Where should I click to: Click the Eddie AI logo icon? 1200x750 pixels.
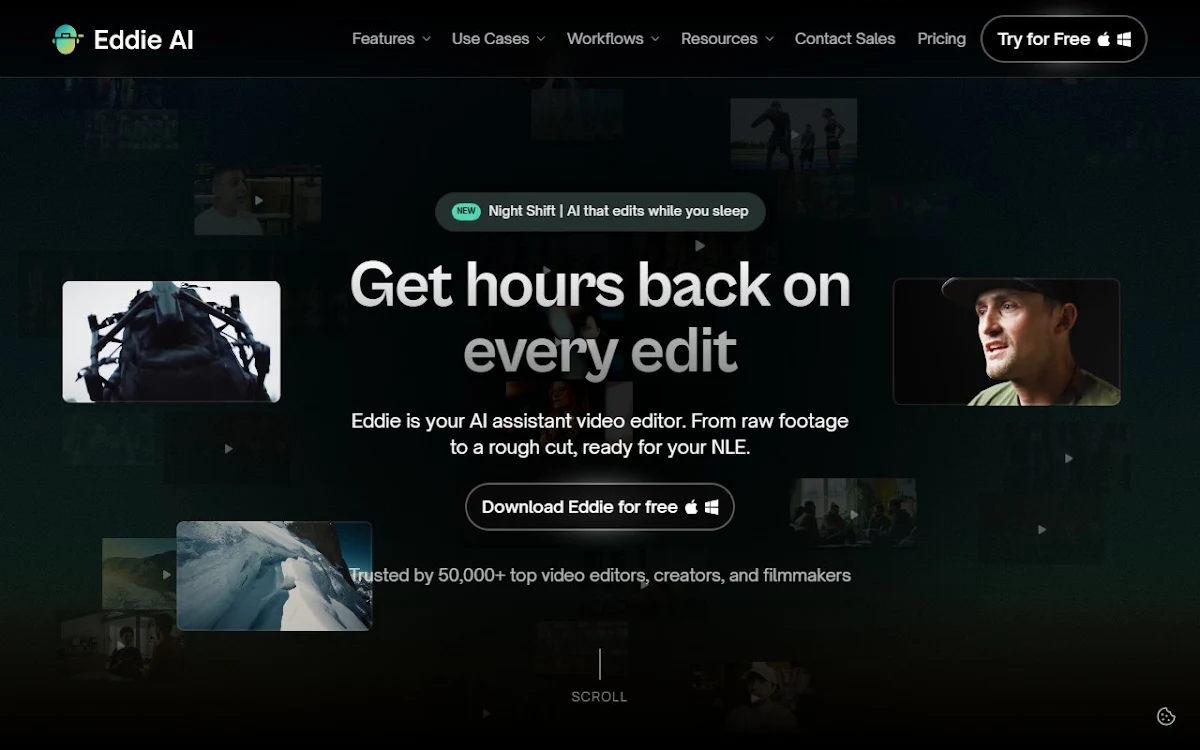click(x=66, y=39)
